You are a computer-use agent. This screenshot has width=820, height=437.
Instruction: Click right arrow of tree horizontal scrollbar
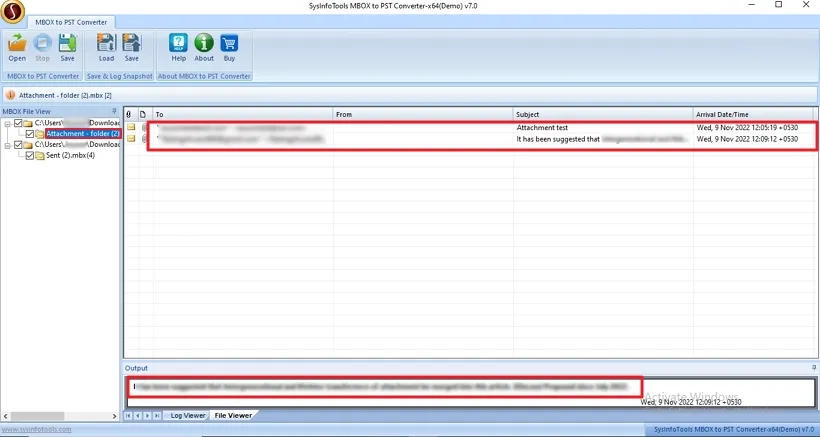pos(115,416)
